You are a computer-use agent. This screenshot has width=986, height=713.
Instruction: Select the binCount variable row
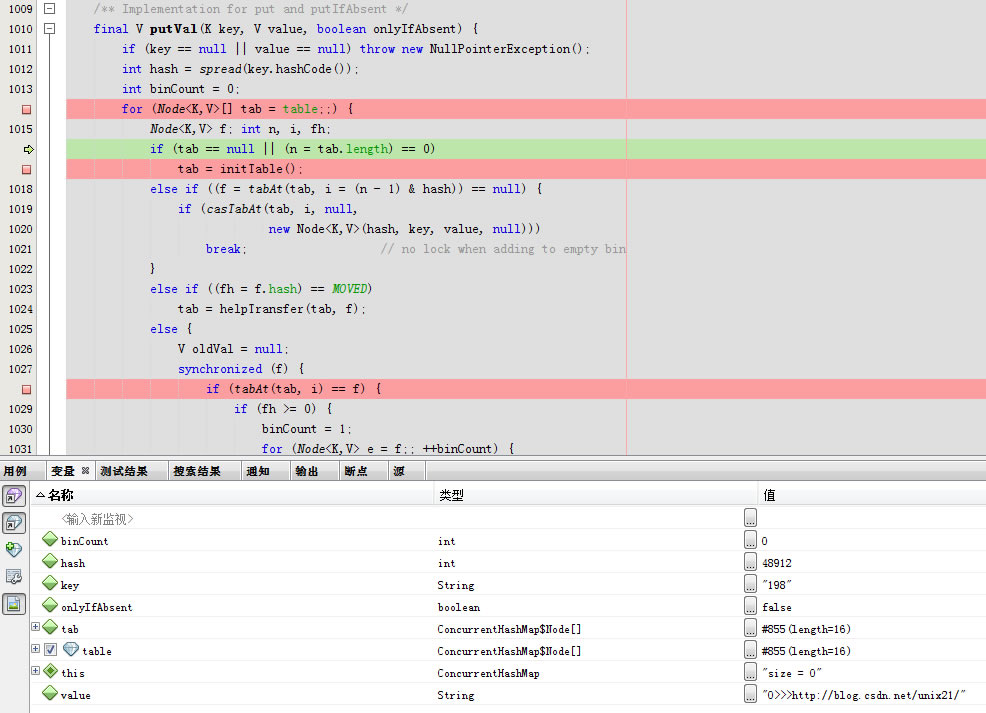tap(508, 541)
